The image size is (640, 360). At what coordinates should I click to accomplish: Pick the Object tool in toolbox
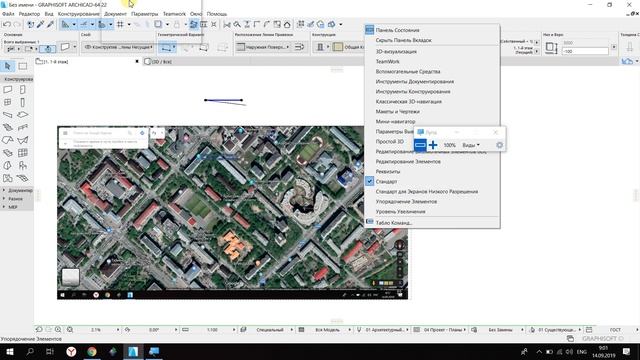tap(23, 165)
